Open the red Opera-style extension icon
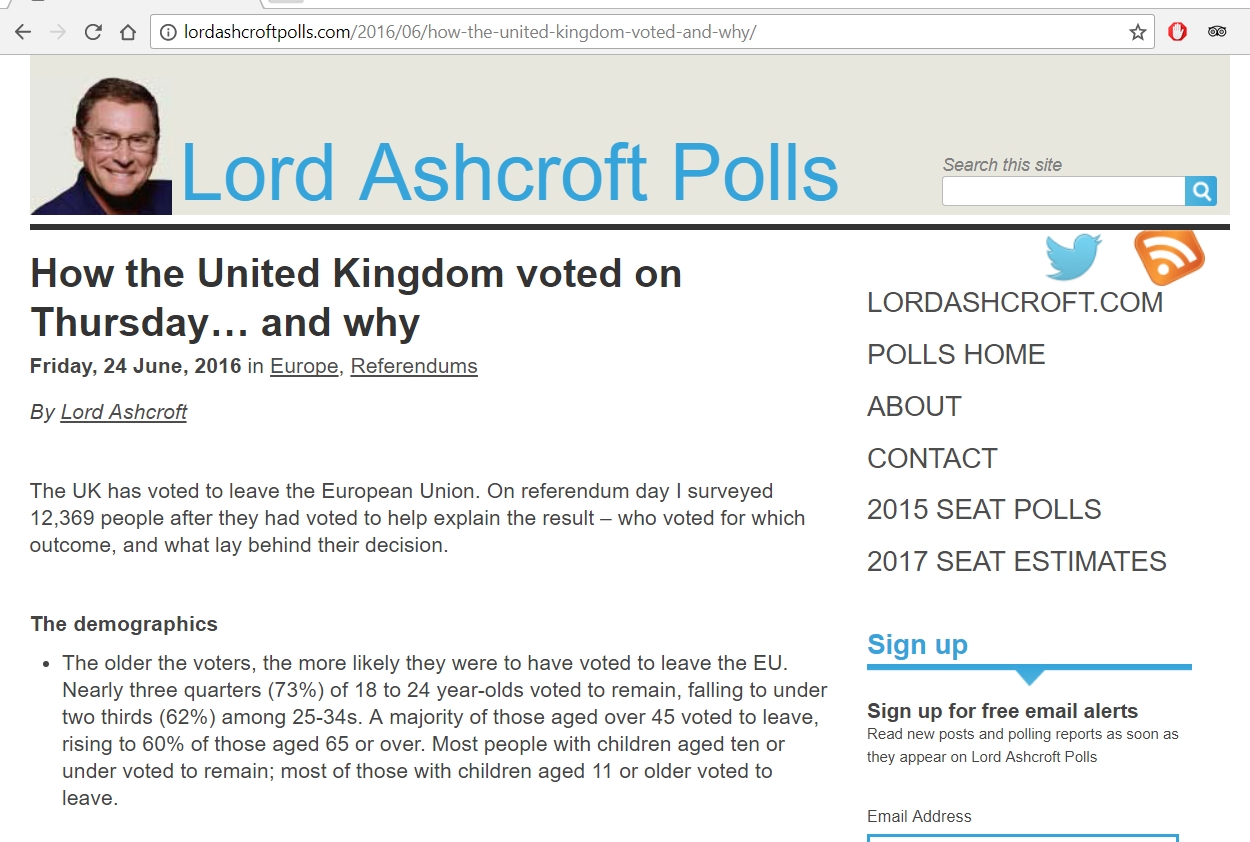Viewport: 1250px width, 842px height. (1178, 32)
